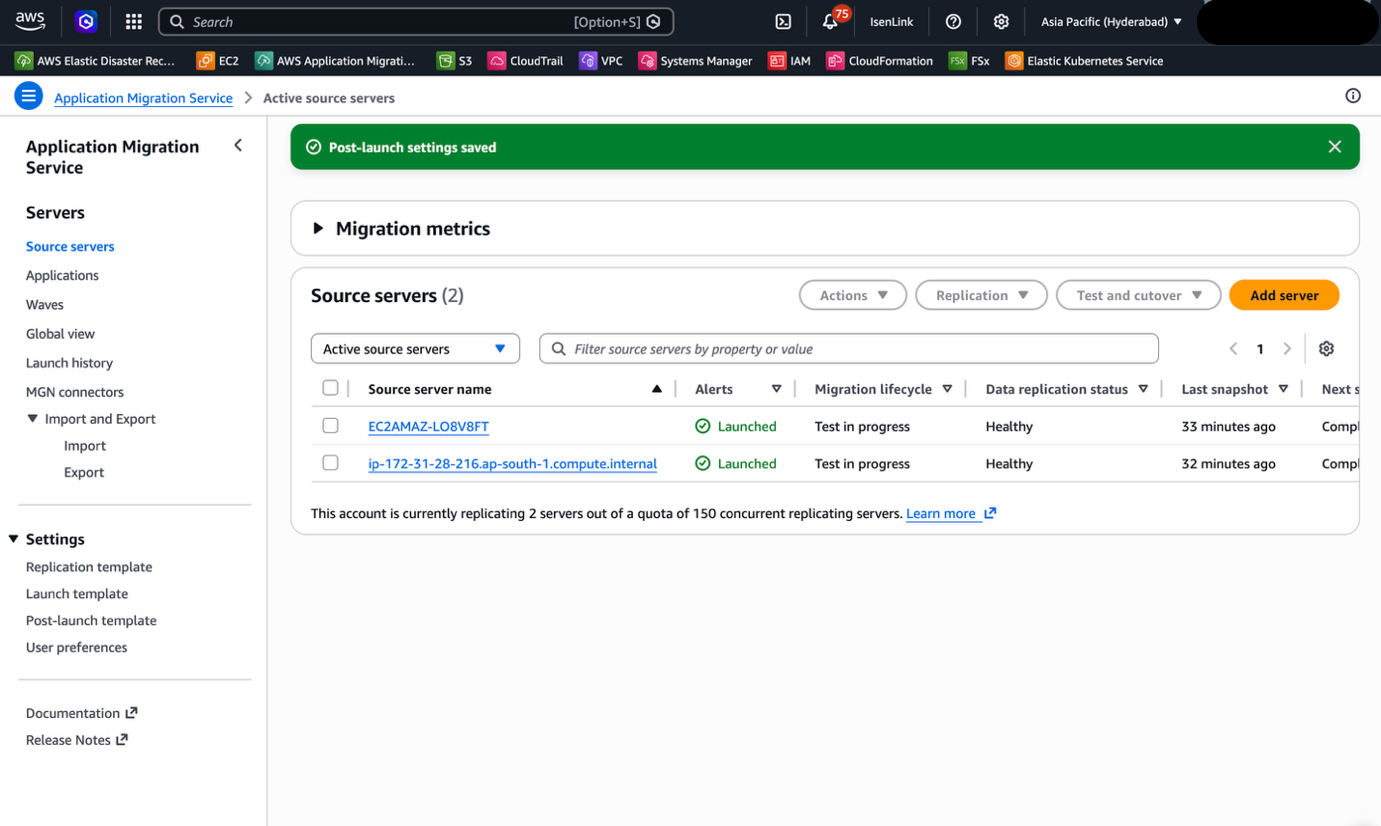Check the EC2AMAZ-LO8V8FT row checkbox
The width and height of the screenshot is (1381, 826).
point(330,426)
